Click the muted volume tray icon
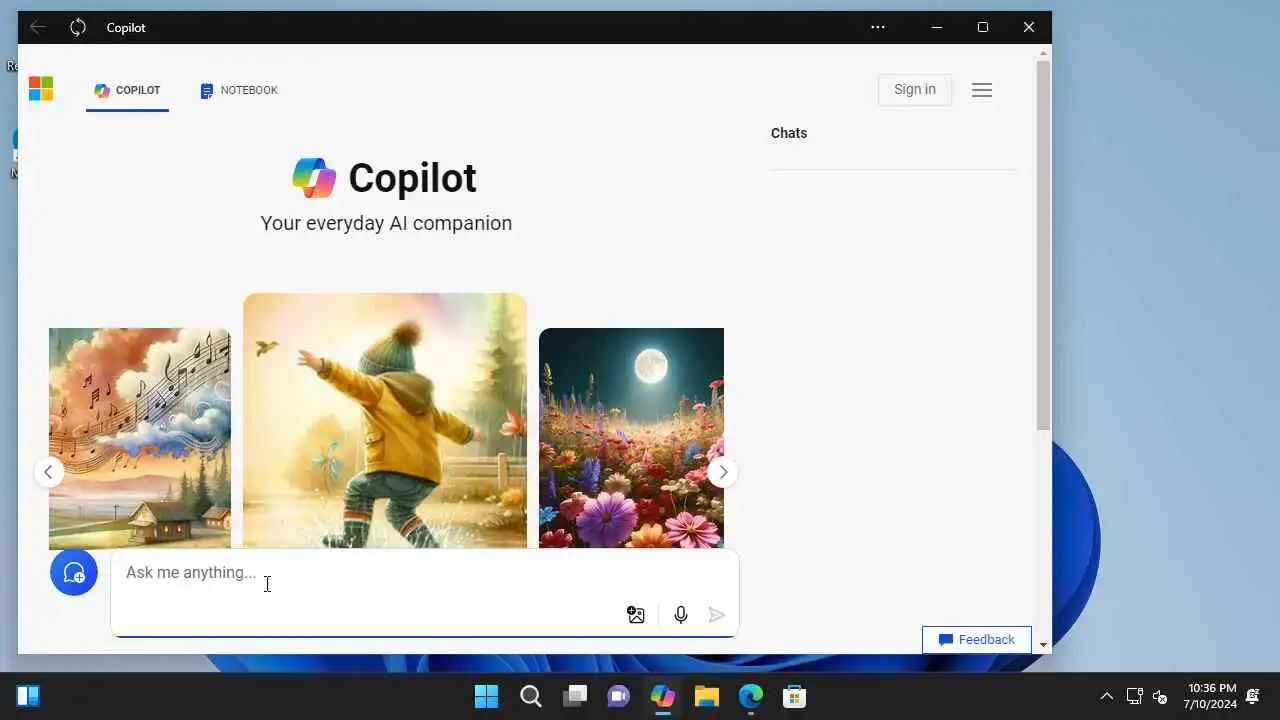The image size is (1280, 720). tap(1161, 696)
